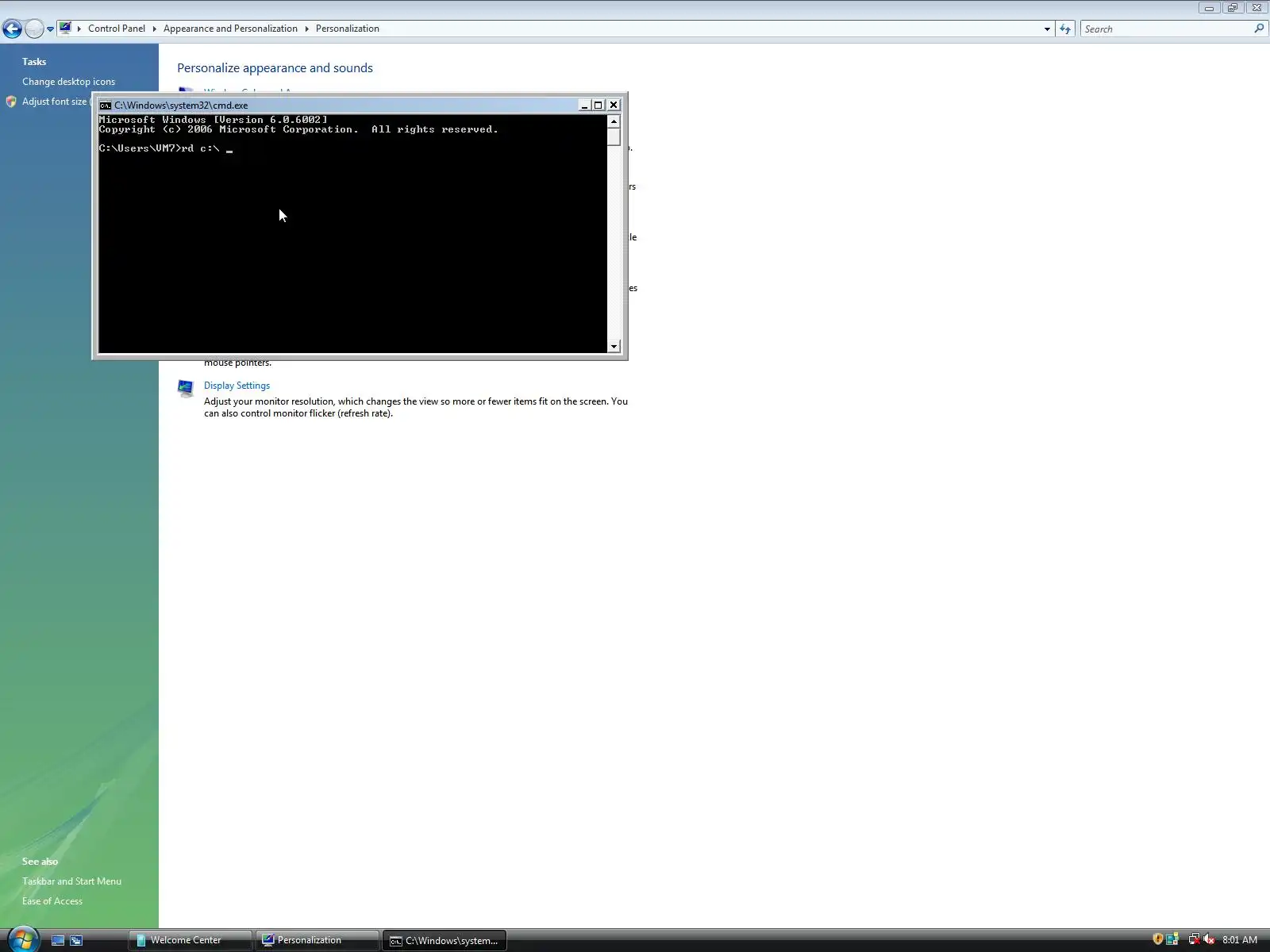Open Ease of Access link
This screenshot has width=1270, height=952.
(52, 901)
